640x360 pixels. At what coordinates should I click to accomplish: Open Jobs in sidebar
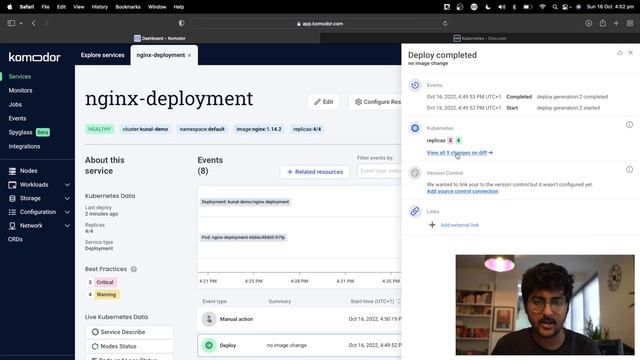pos(15,104)
